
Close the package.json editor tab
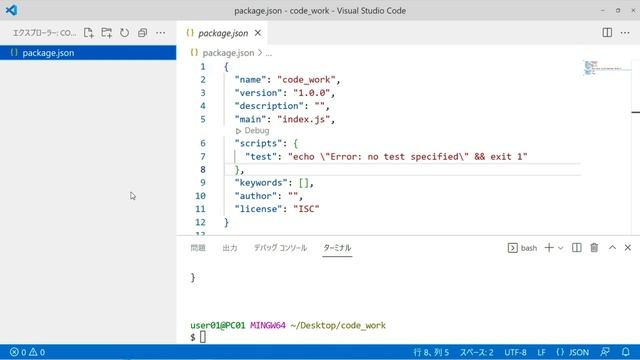(258, 33)
